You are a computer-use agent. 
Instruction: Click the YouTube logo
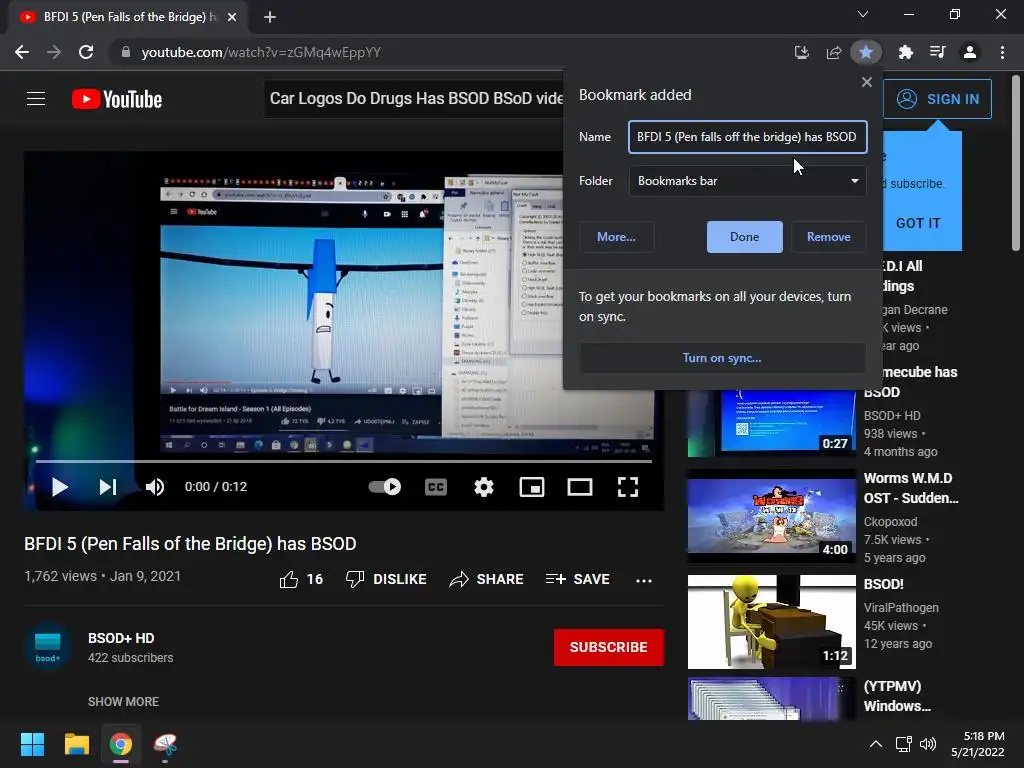pos(117,99)
